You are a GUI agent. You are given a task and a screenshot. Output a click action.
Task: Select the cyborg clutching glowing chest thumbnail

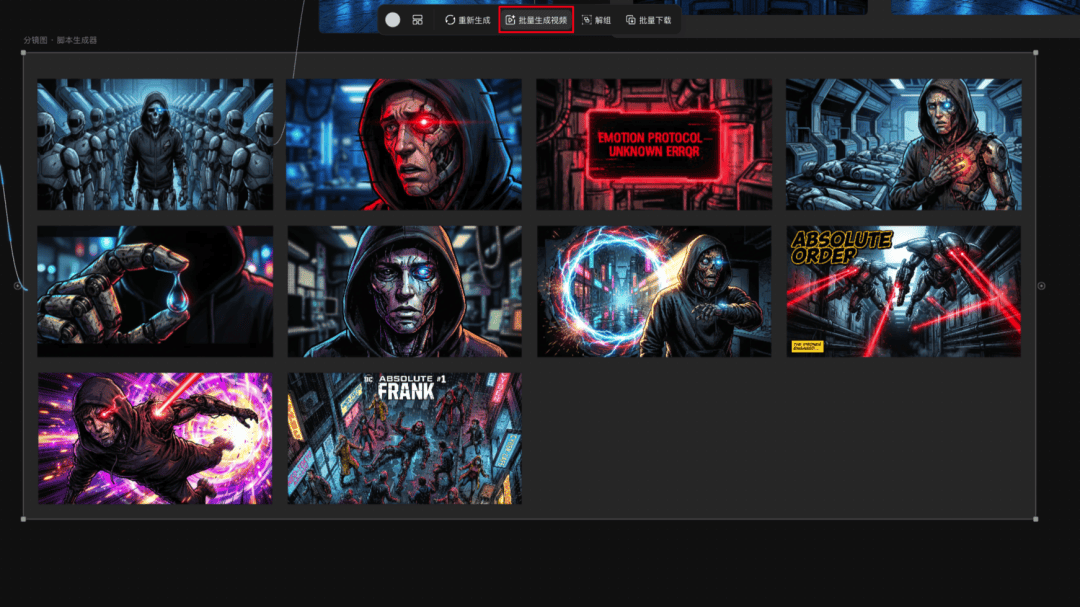click(904, 144)
